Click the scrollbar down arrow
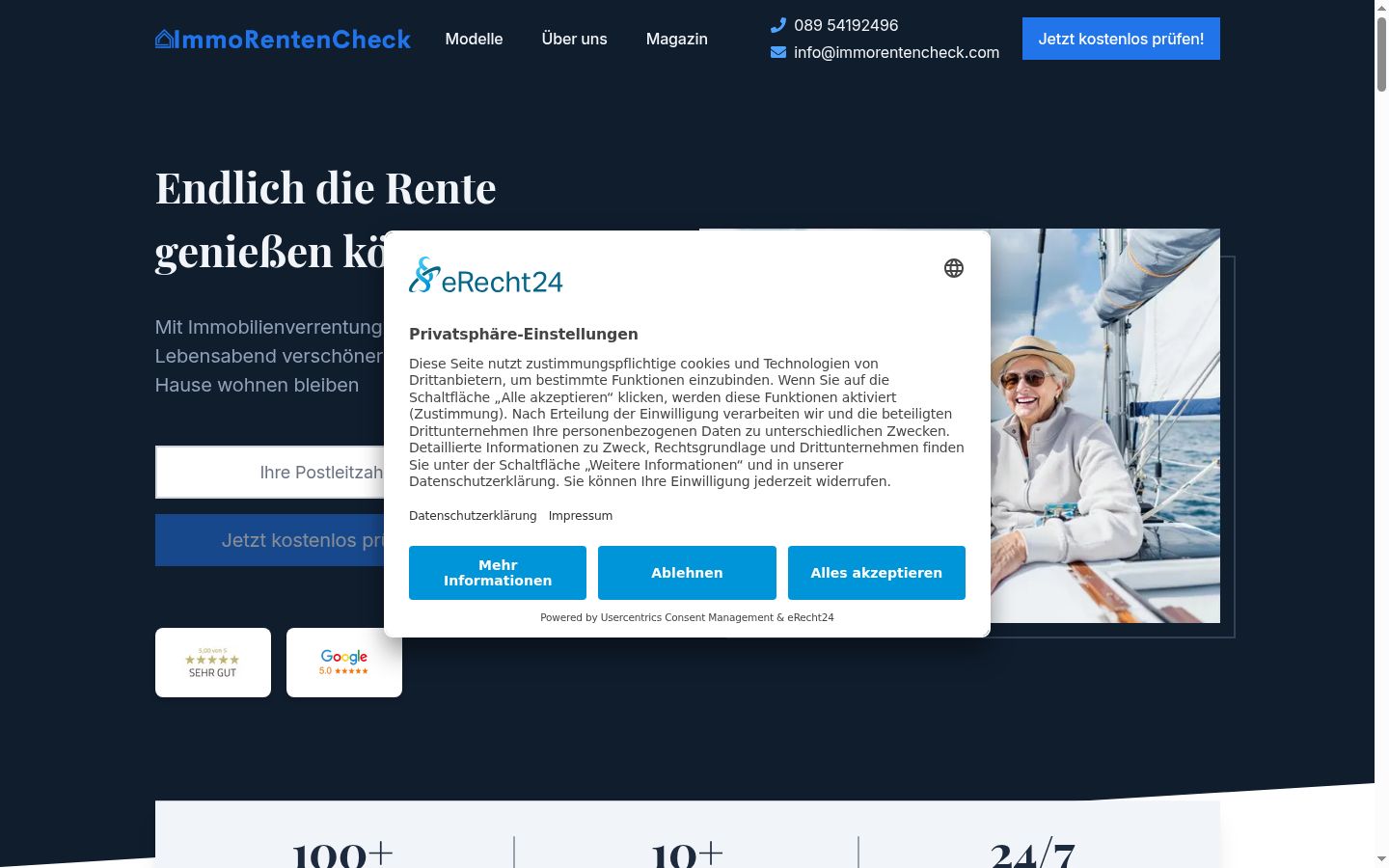This screenshot has width=1389, height=868. [1381, 858]
